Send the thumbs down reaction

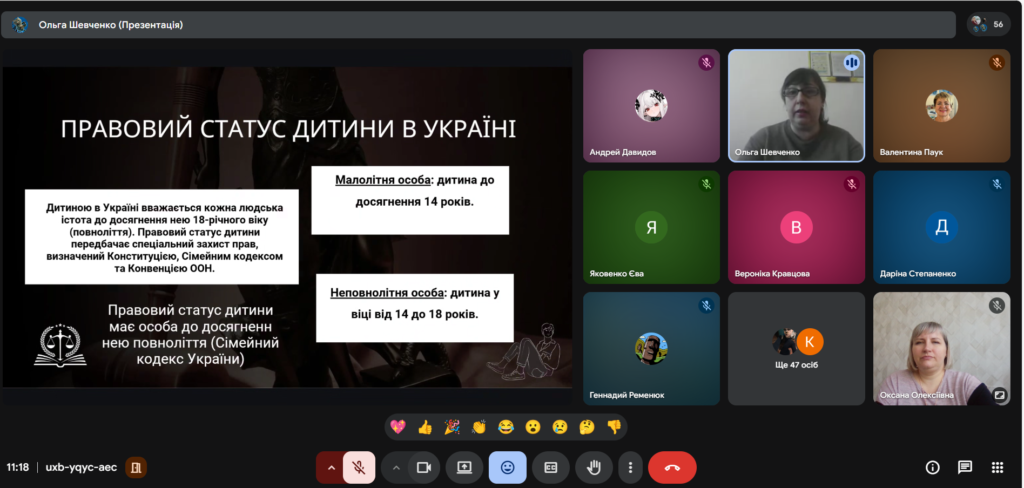pyautogui.click(x=613, y=427)
